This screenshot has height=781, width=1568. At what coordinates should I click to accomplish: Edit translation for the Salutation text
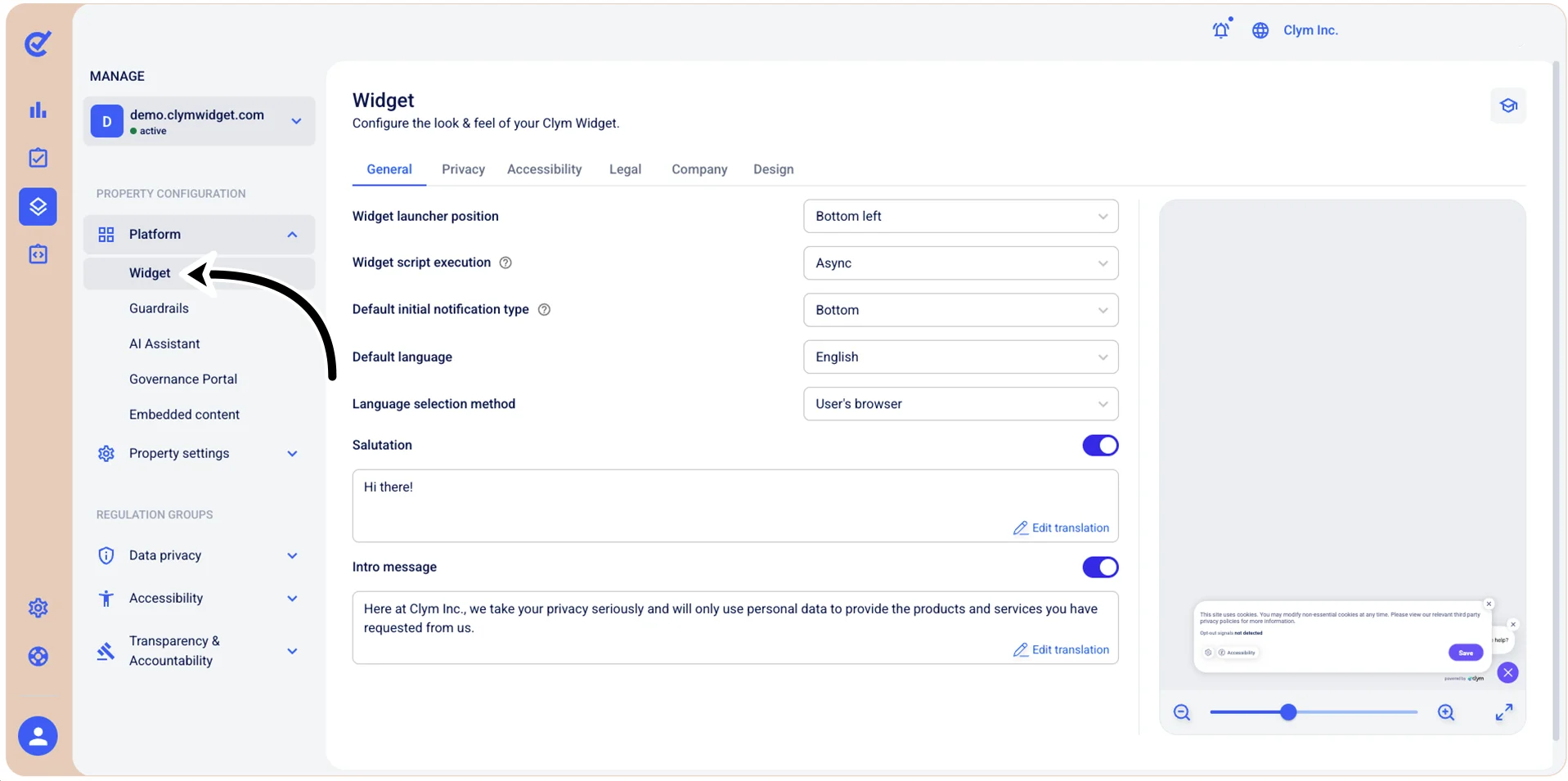pyautogui.click(x=1061, y=528)
